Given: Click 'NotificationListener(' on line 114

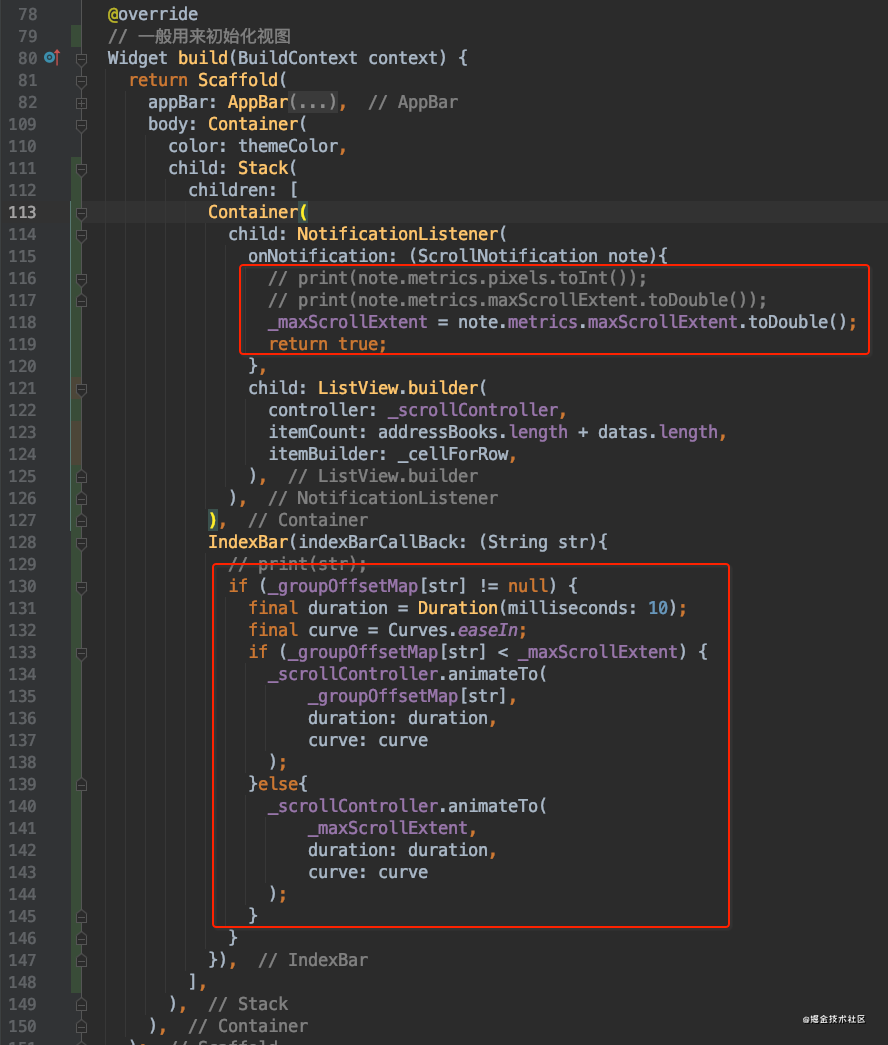Looking at the screenshot, I should 402,234.
